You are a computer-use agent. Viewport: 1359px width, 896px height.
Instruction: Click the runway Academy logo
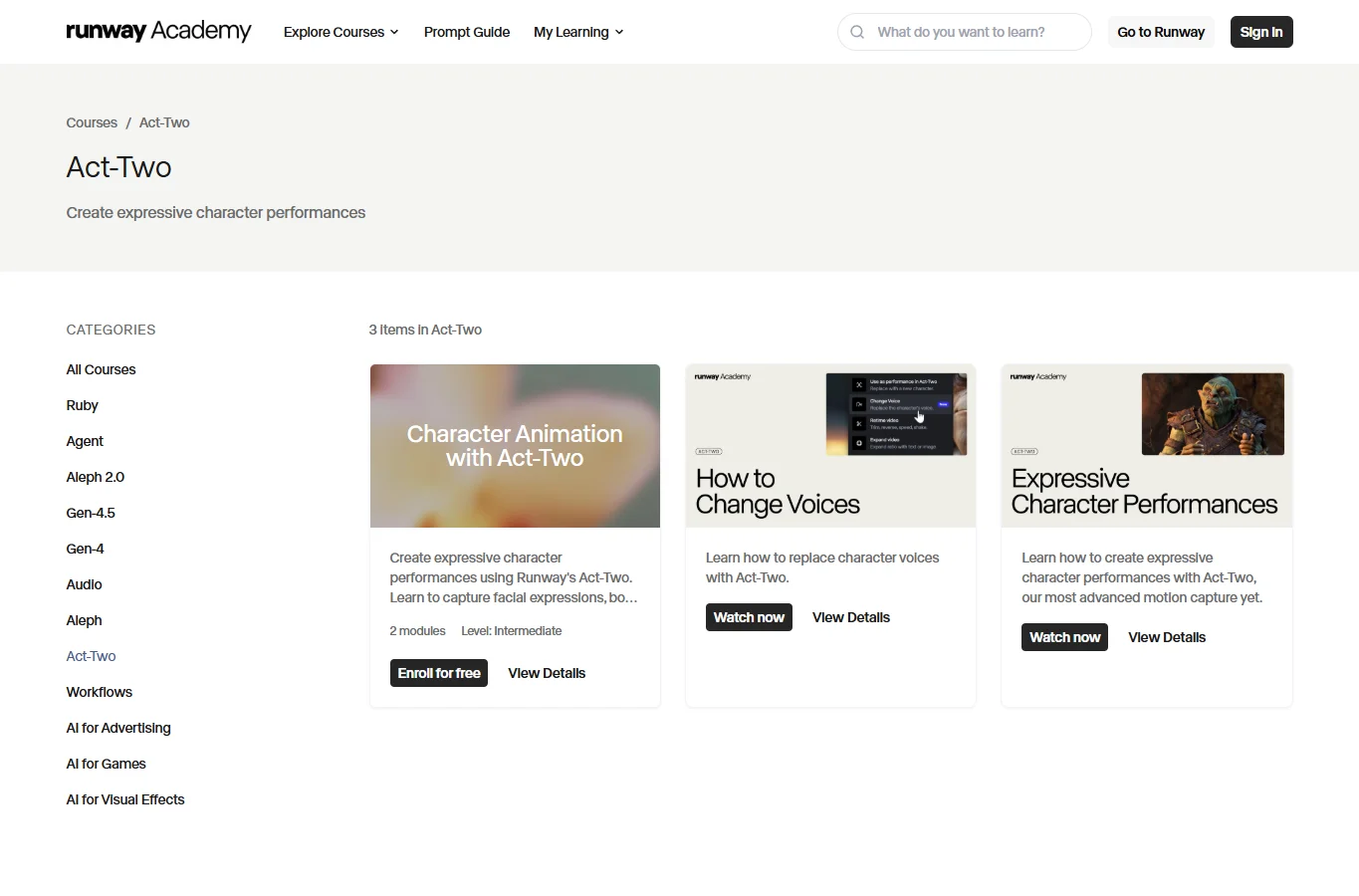click(158, 32)
